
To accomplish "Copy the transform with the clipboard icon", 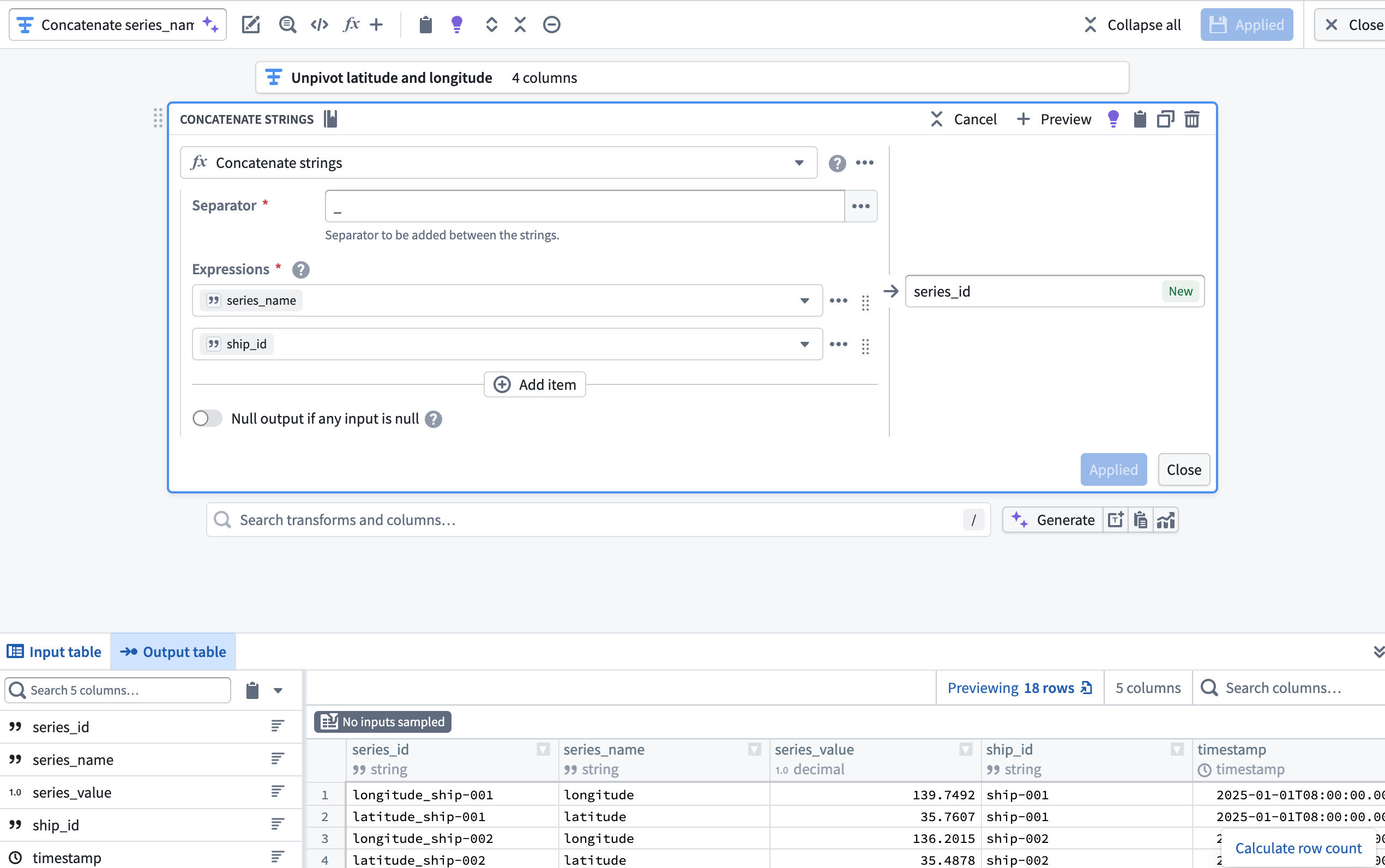I will 1139,119.
